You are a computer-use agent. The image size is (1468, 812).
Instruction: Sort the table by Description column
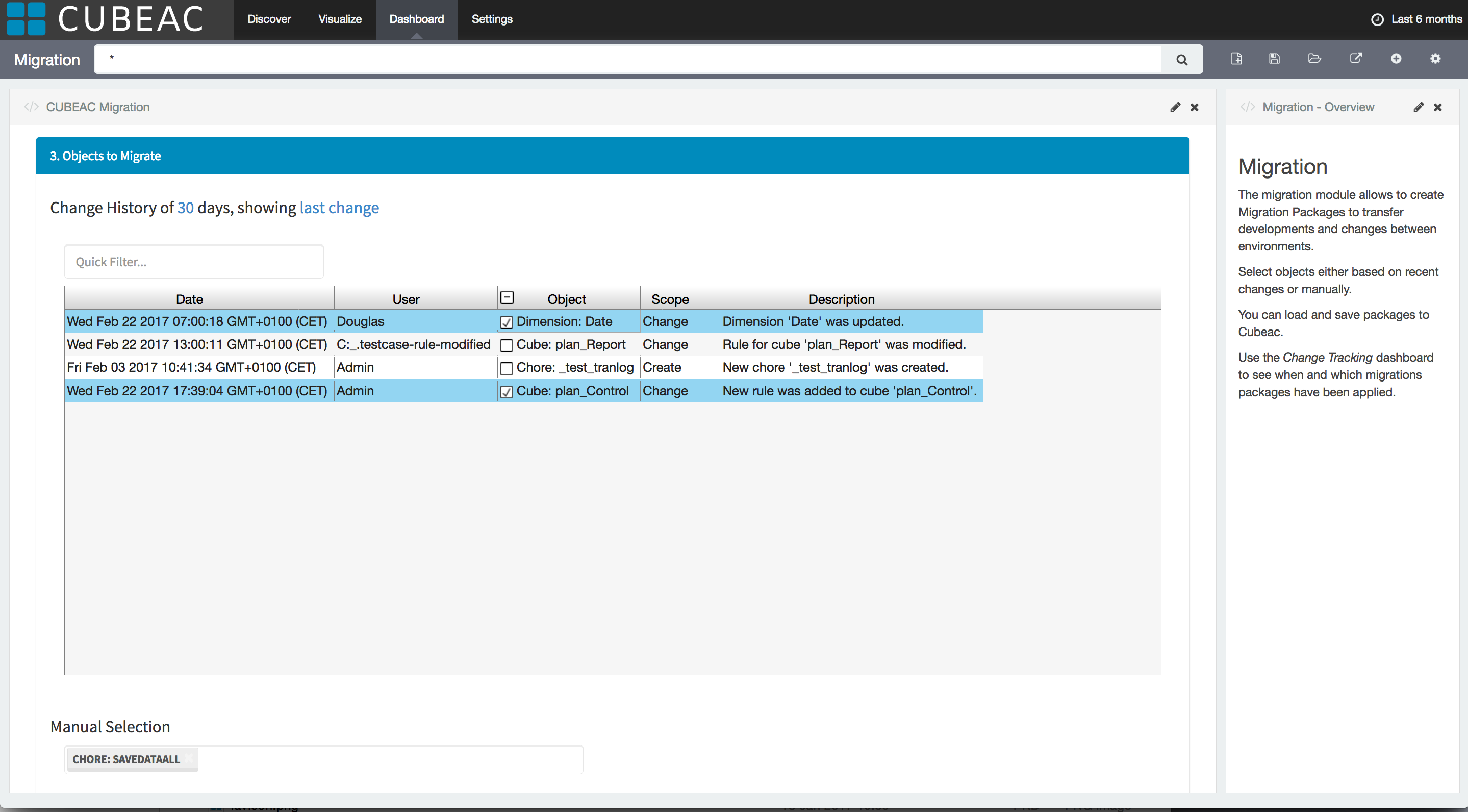point(842,299)
